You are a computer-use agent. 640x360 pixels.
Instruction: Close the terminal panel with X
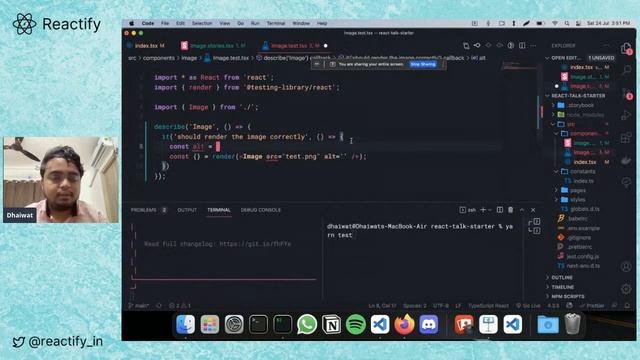[x=533, y=210]
